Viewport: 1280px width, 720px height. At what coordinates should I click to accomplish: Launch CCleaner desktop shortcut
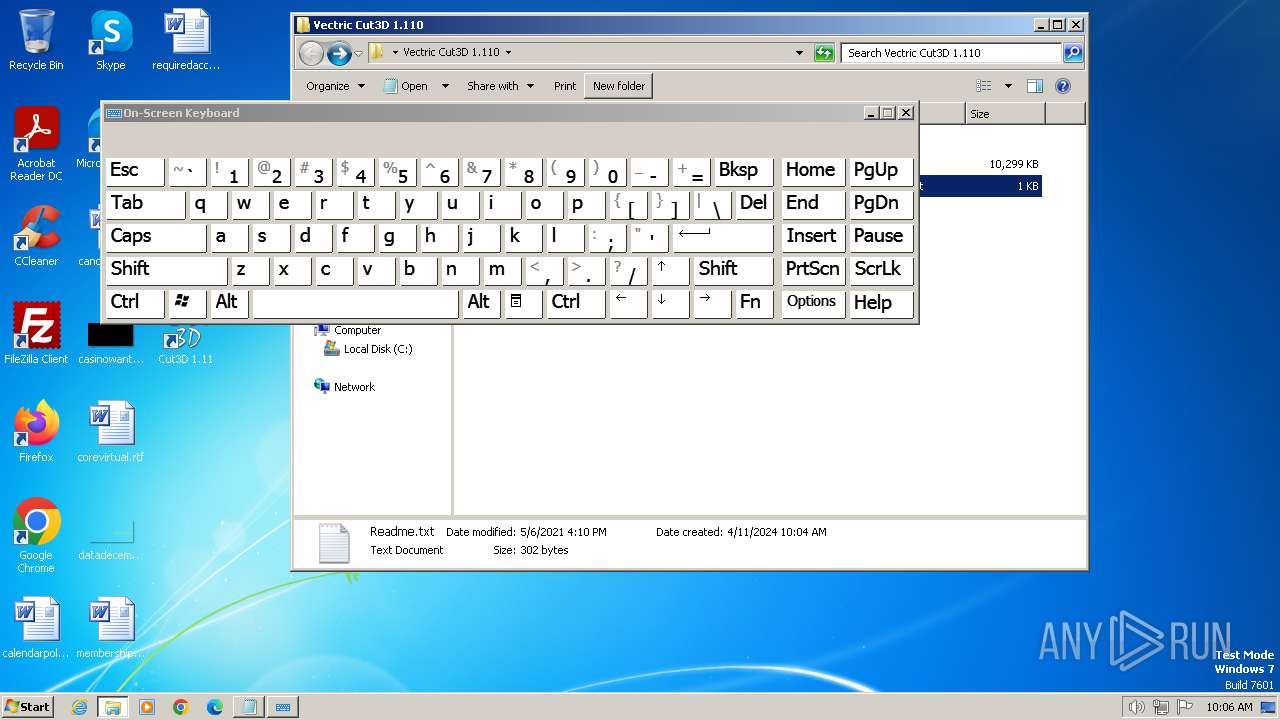click(x=36, y=236)
